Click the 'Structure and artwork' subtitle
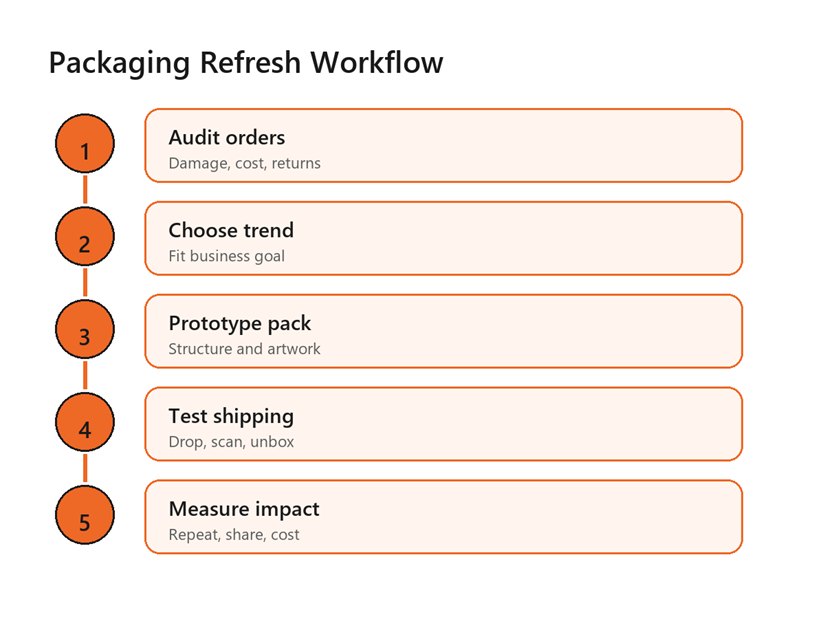Image resolution: width=825 pixels, height=619 pixels. [245, 349]
